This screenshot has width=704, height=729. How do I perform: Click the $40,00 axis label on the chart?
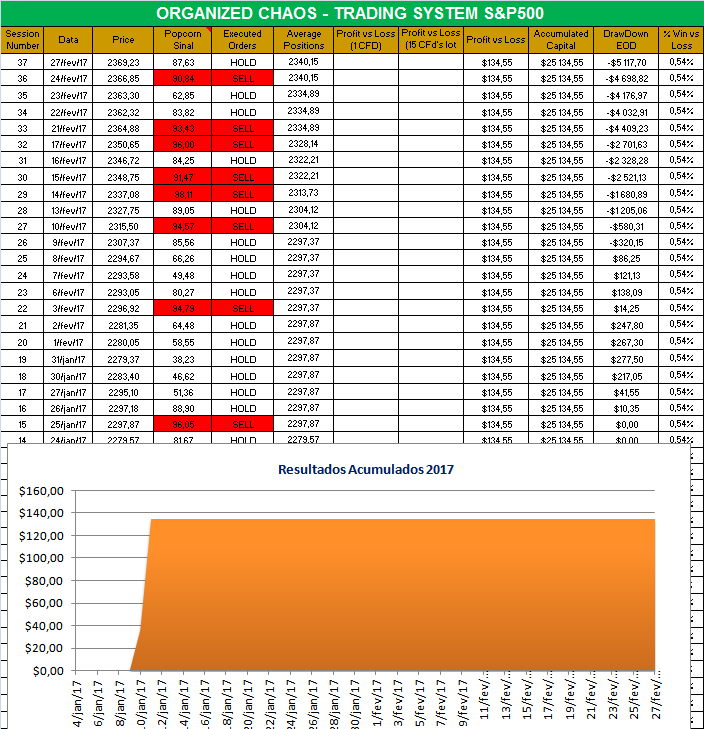coord(44,626)
